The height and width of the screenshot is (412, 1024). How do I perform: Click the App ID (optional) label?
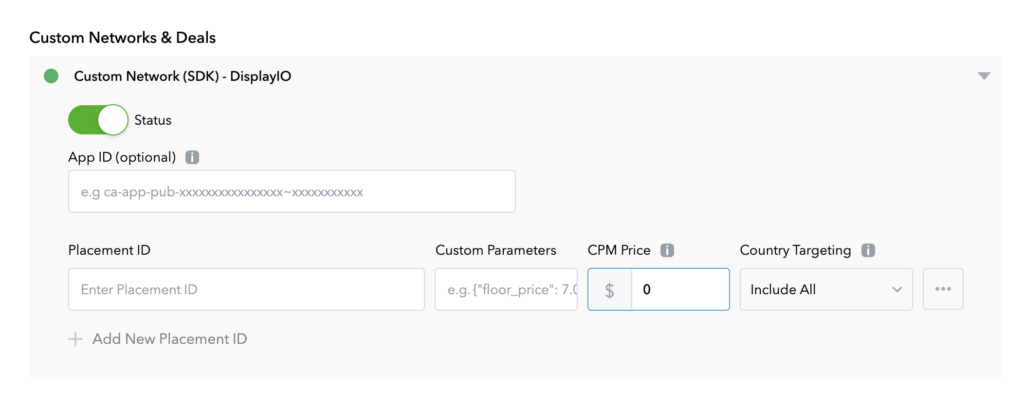tap(122, 157)
